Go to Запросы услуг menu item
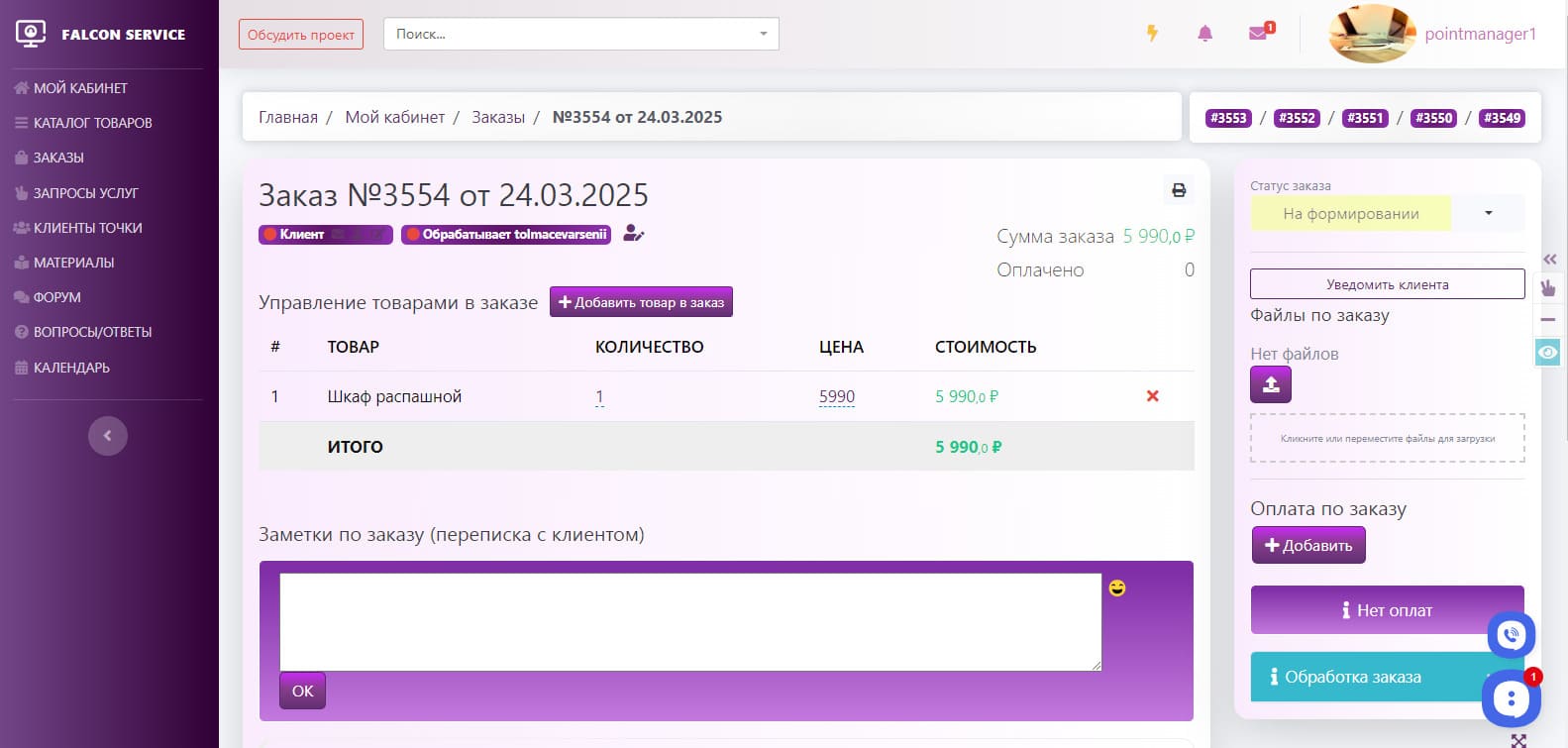Viewport: 1568px width, 748px height. [x=85, y=193]
